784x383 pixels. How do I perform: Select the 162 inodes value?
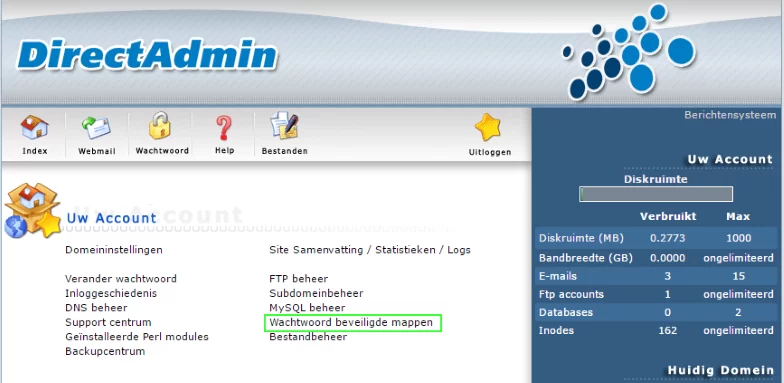pos(668,330)
